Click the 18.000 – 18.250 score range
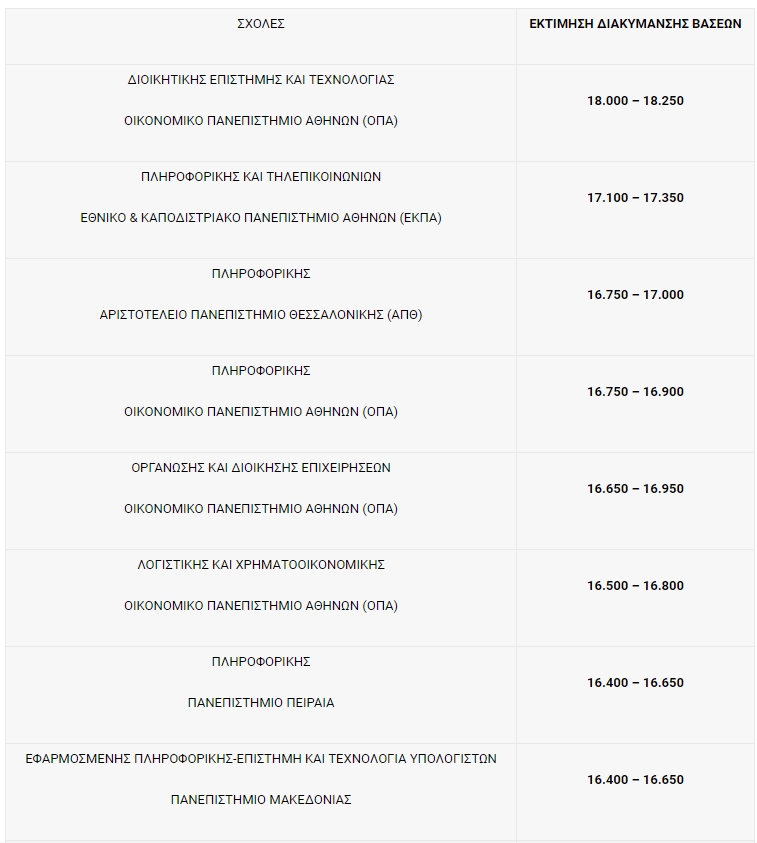The image size is (757, 843). point(635,101)
